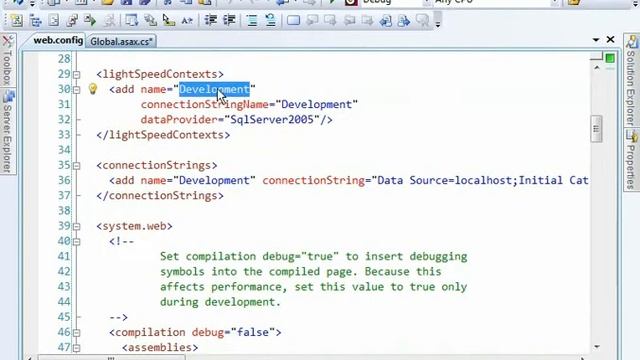Click the lightbulb on line 30
This screenshot has width=640, height=360.
[x=93, y=89]
